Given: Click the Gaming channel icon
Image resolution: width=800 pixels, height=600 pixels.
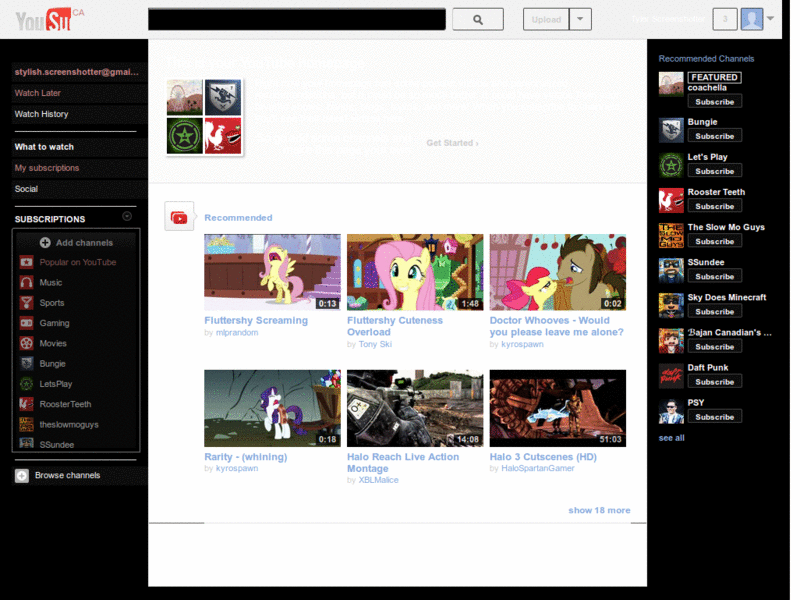Looking at the screenshot, I should click(x=27, y=323).
